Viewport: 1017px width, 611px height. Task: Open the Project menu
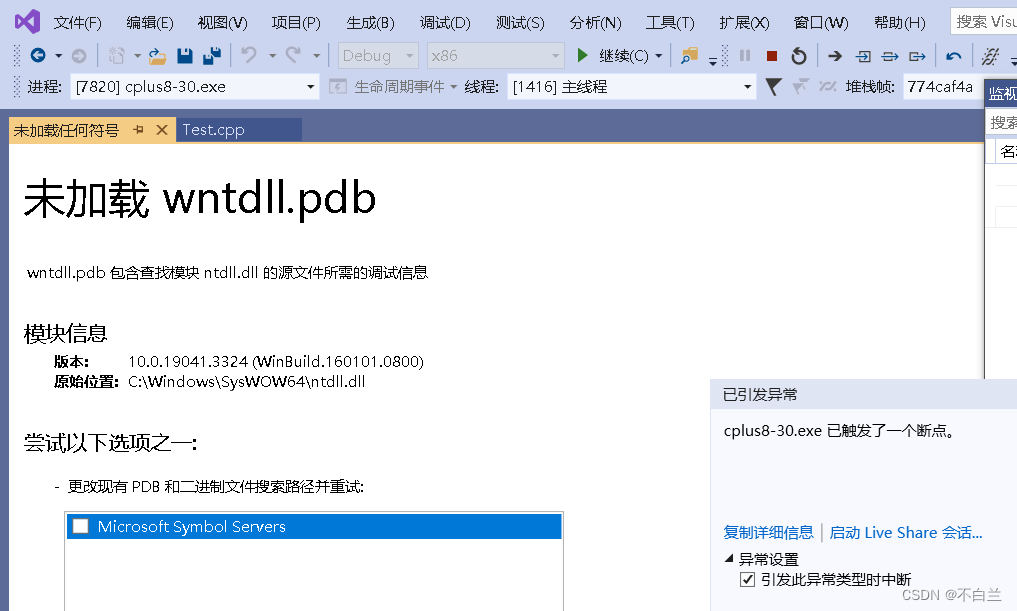coord(296,23)
